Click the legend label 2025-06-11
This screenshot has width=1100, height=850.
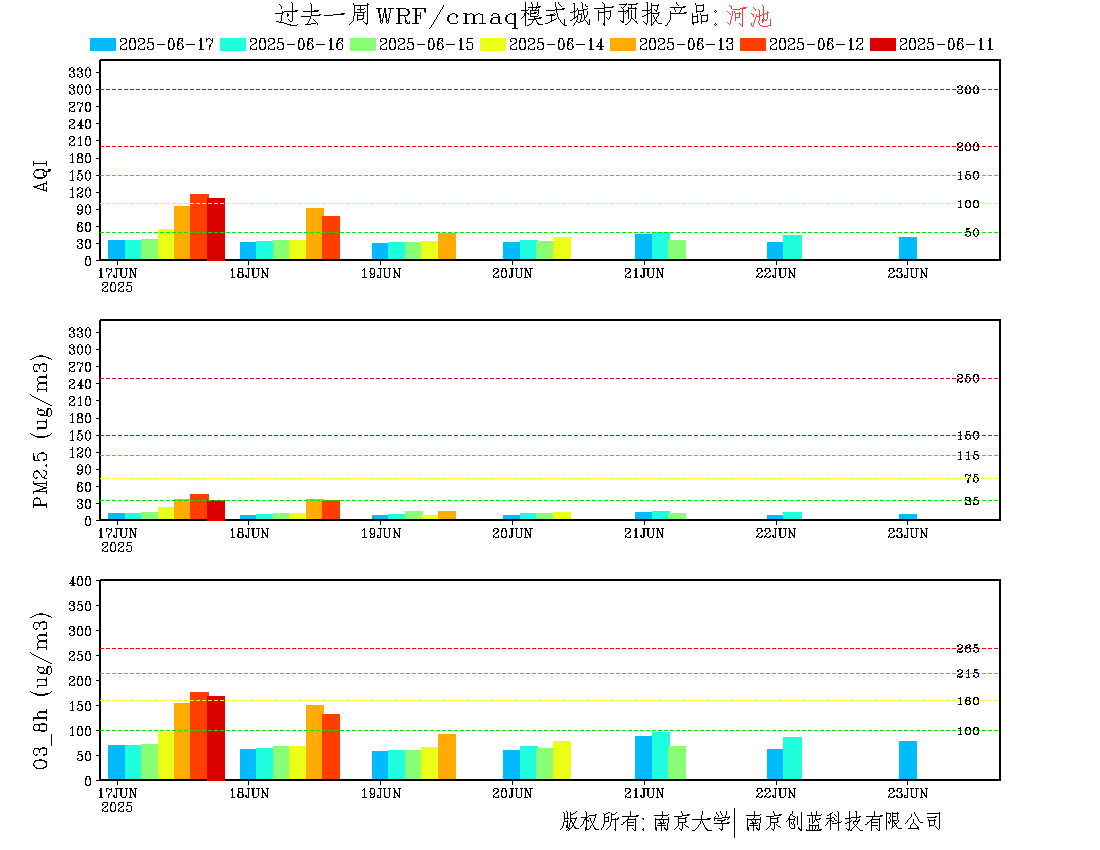coord(946,44)
